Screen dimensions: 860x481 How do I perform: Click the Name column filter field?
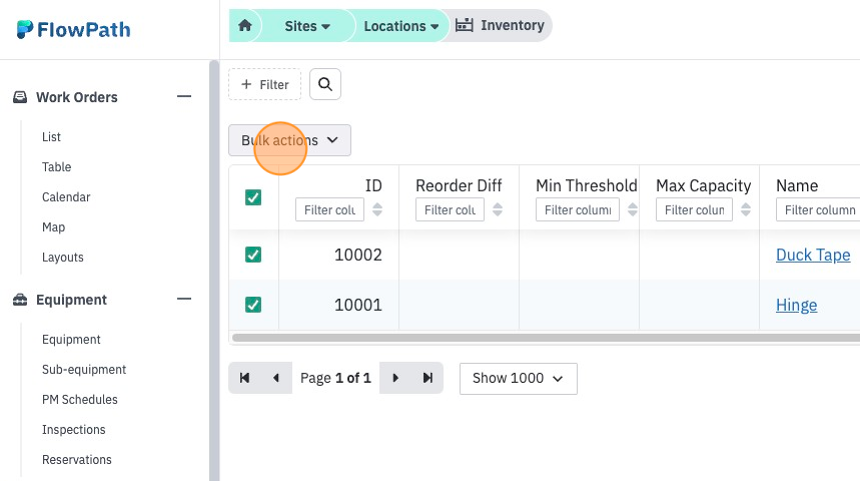[818, 210]
